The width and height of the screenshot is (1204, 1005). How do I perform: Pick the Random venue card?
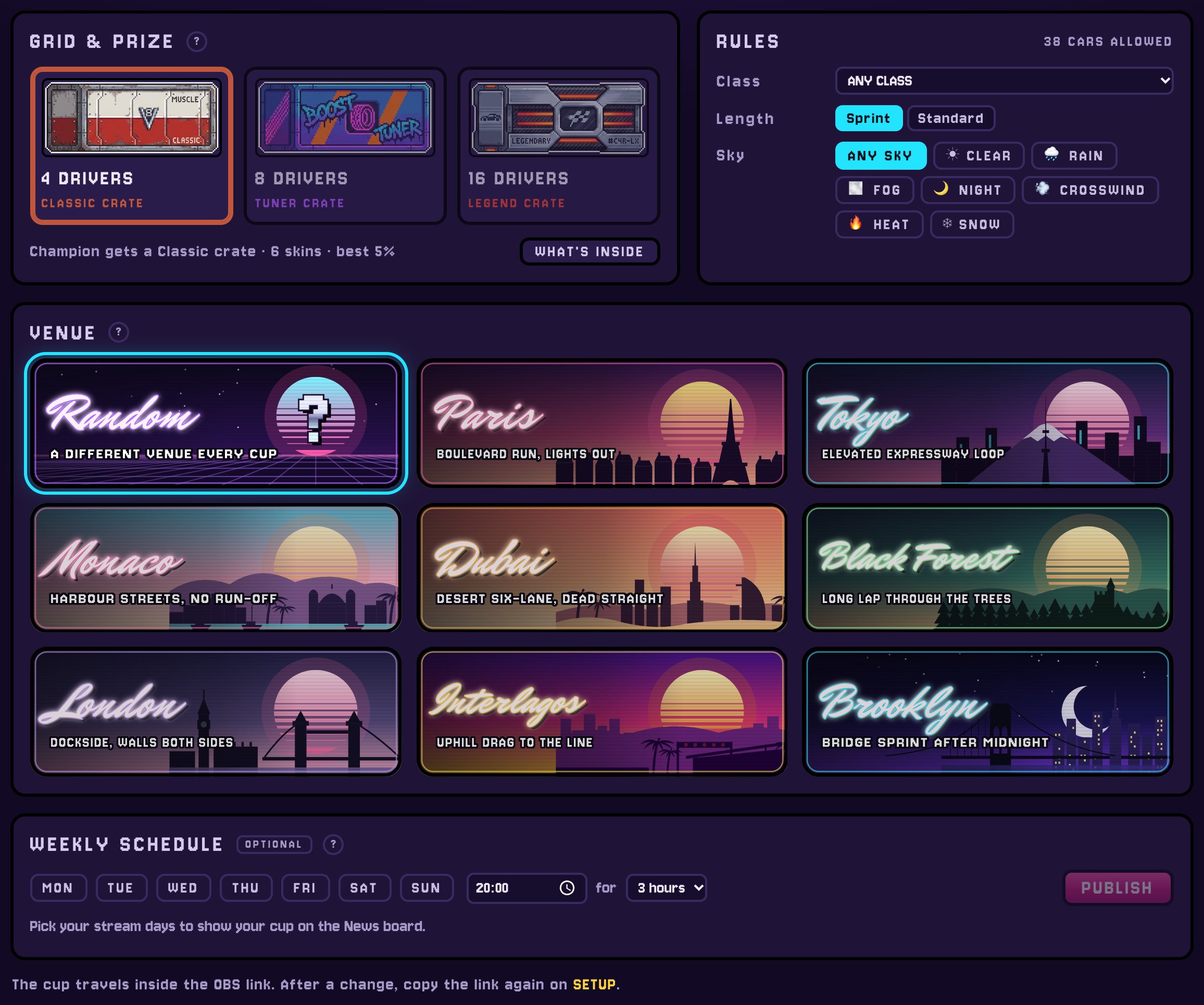tap(216, 423)
